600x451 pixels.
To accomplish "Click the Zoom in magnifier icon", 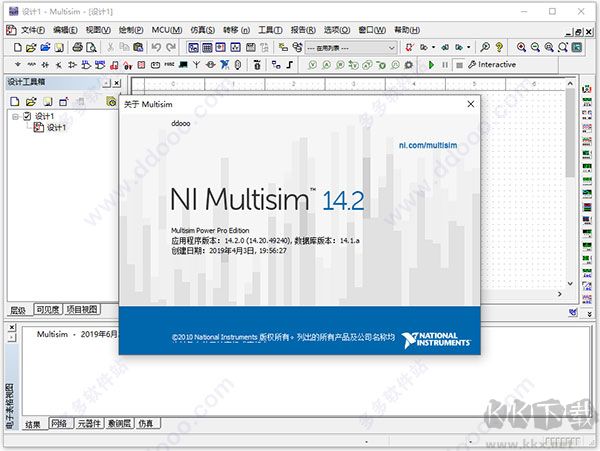I will [x=521, y=47].
